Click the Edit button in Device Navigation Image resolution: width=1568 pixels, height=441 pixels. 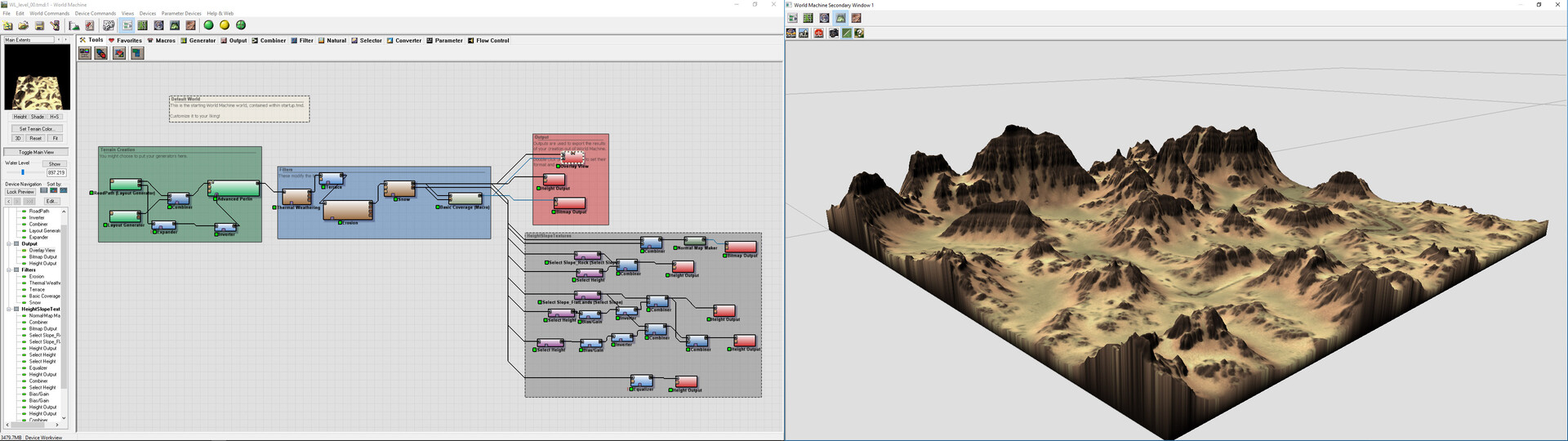[51, 201]
